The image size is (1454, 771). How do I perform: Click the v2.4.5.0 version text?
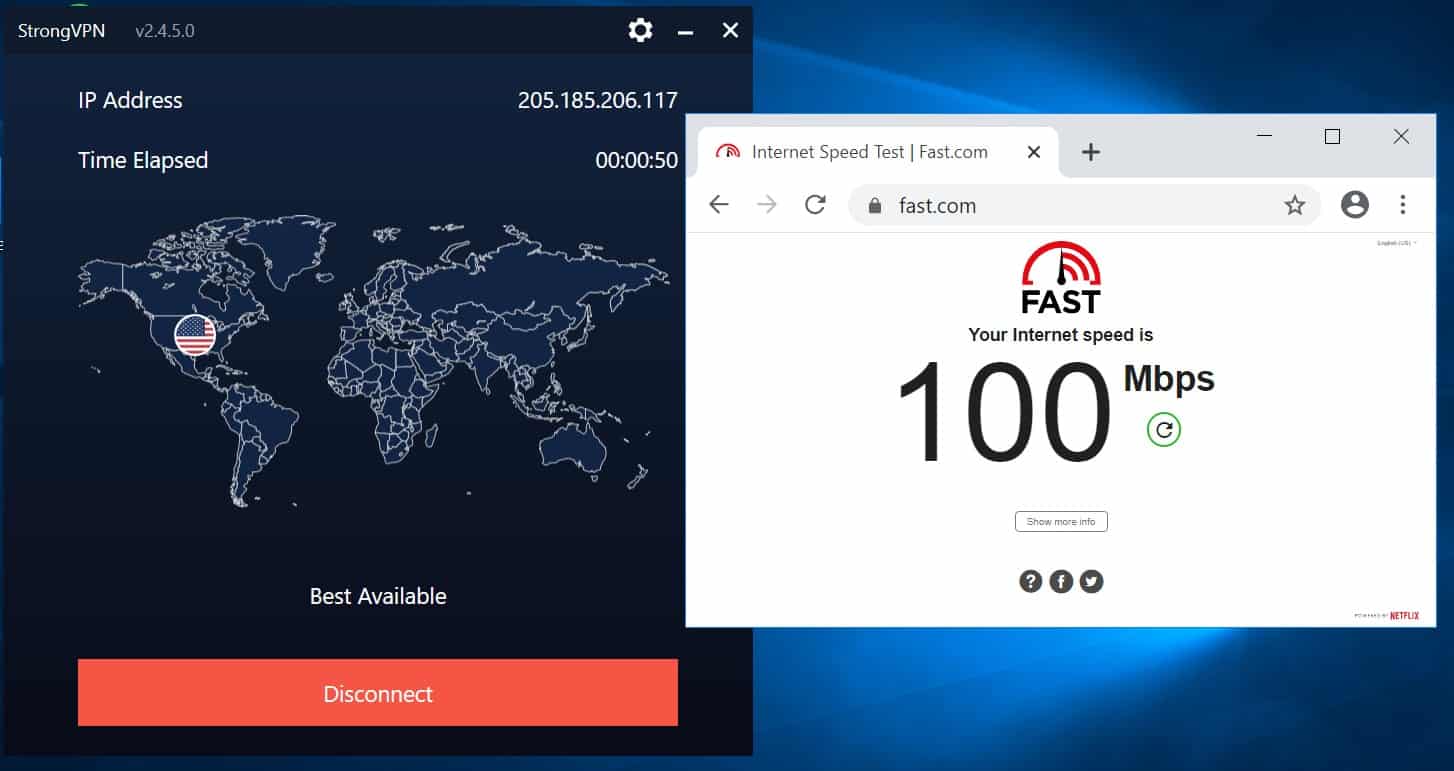click(165, 31)
